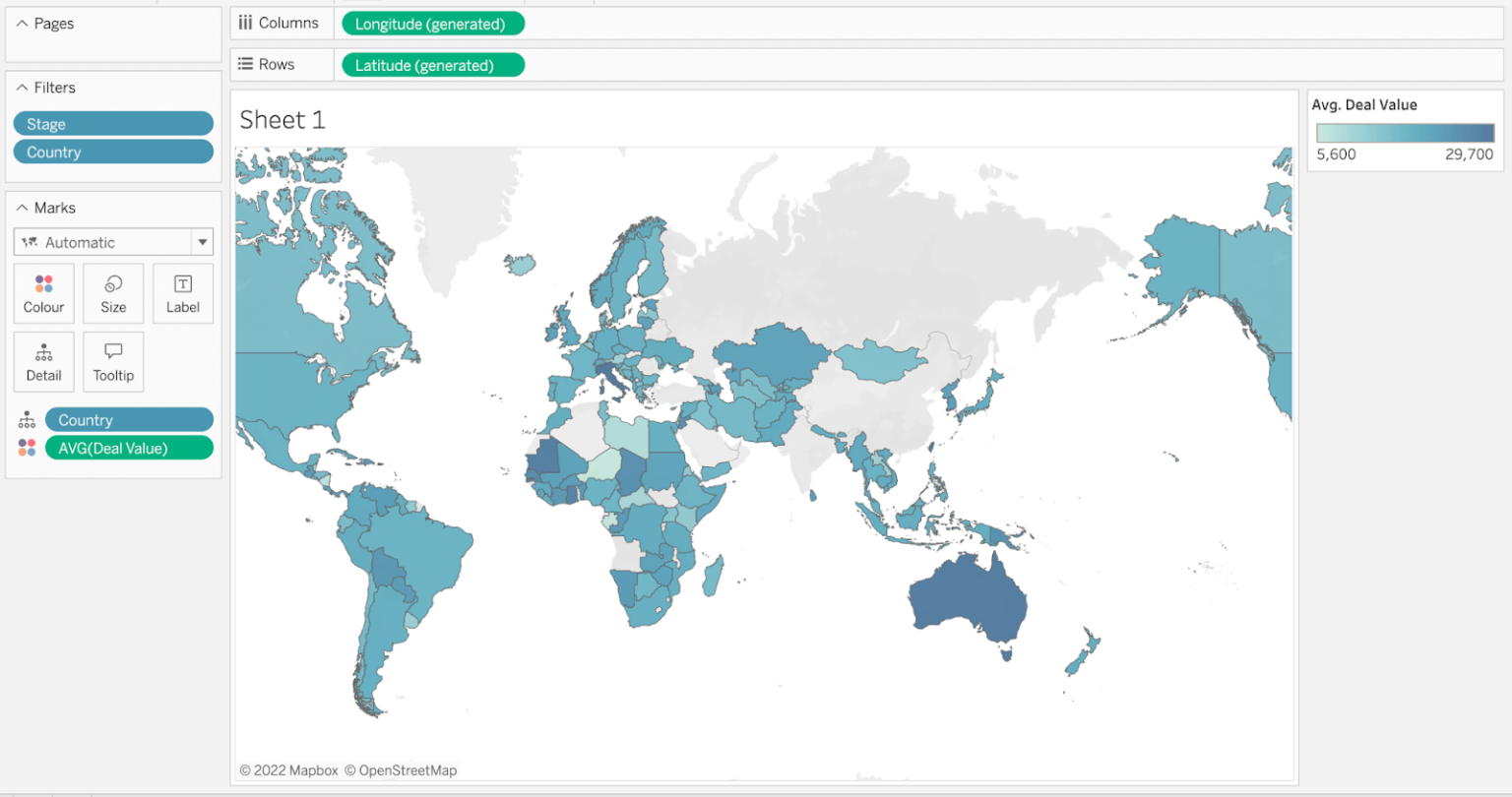
Task: Open the Label property in the Marks card
Action: 182,292
